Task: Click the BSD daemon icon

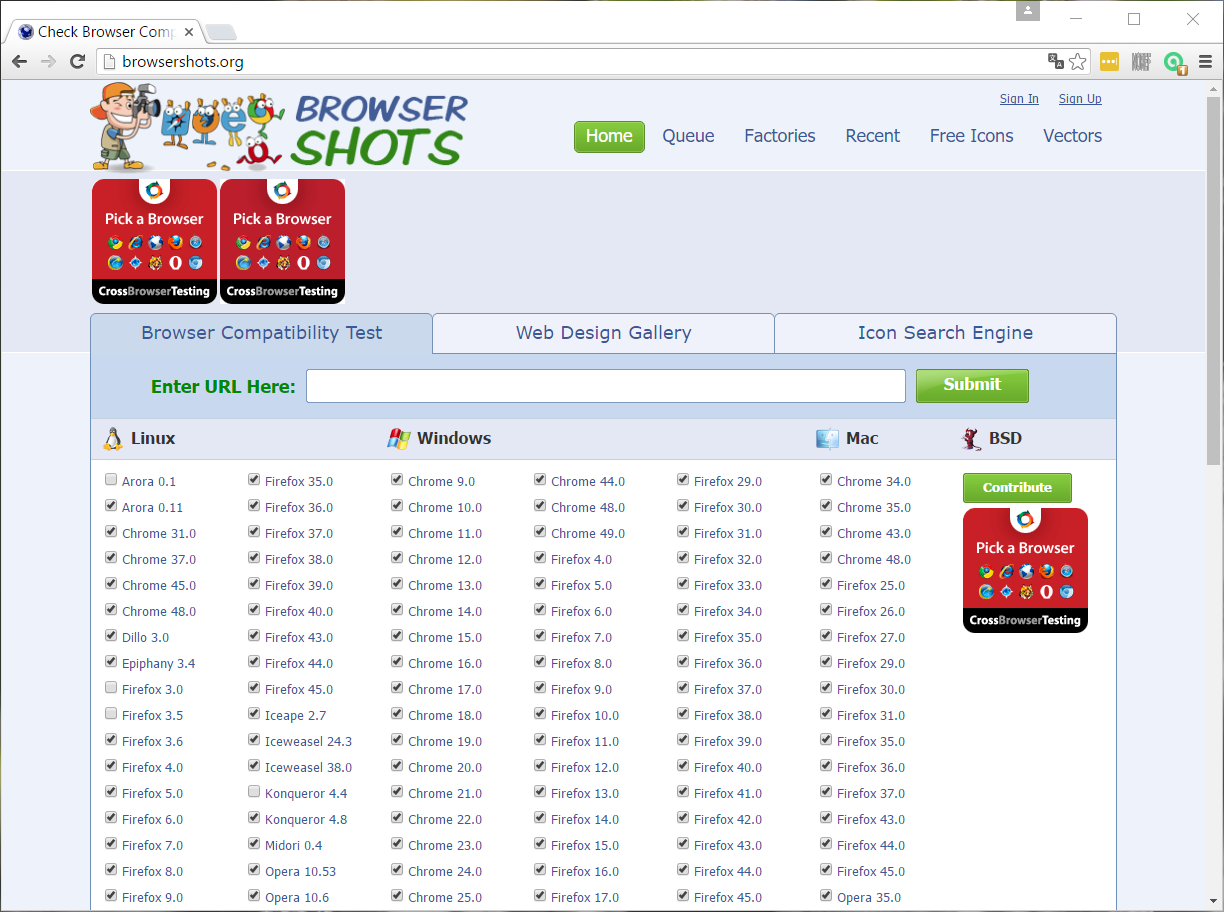Action: (971, 438)
